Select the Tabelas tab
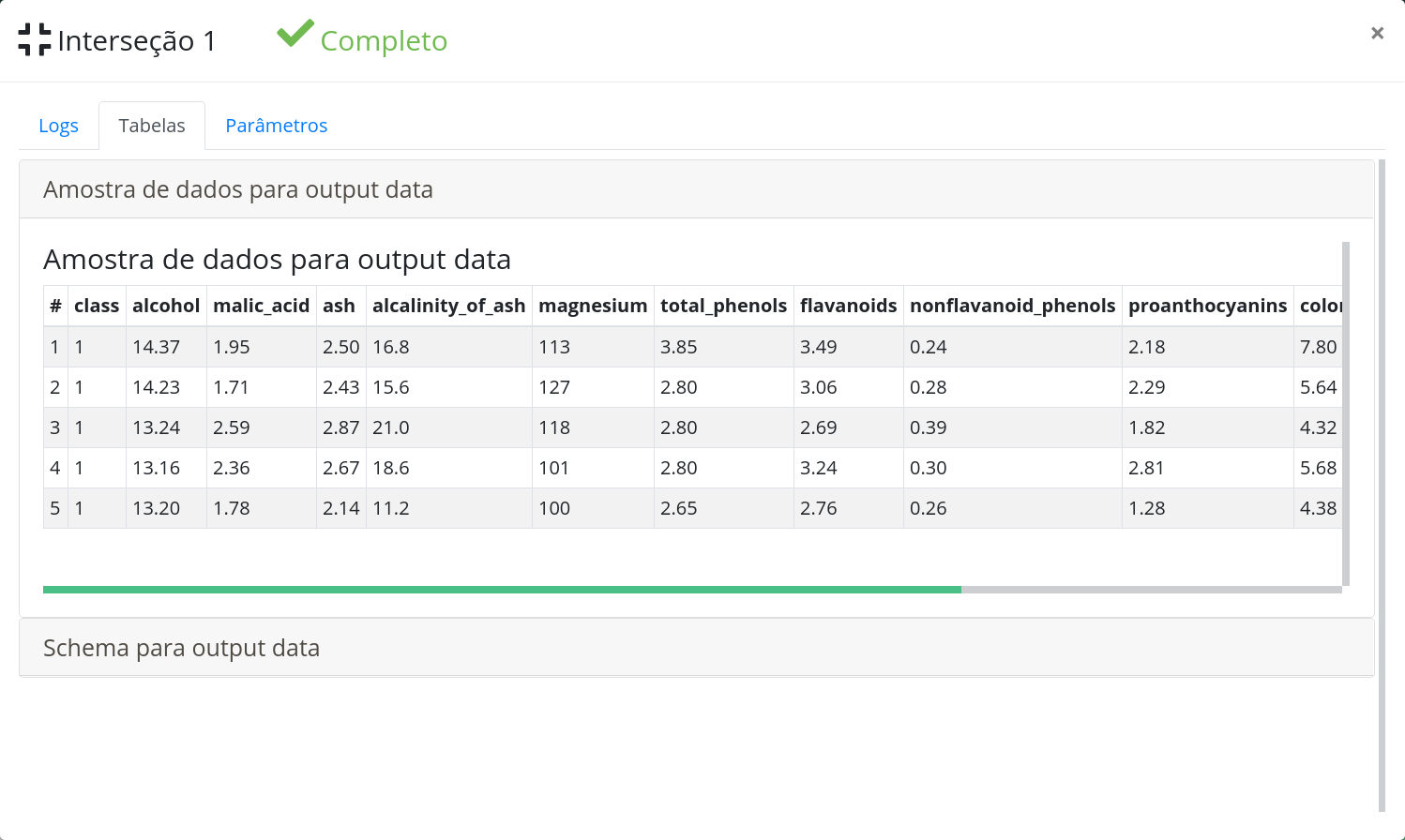The image size is (1405, 840). (152, 126)
